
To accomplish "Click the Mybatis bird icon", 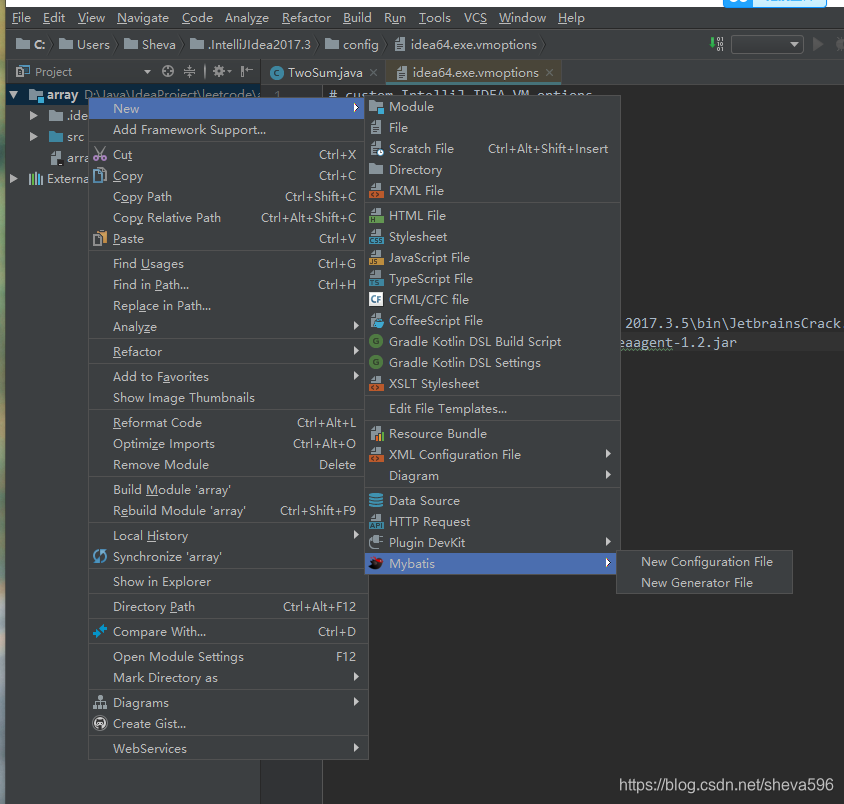I will 376,563.
